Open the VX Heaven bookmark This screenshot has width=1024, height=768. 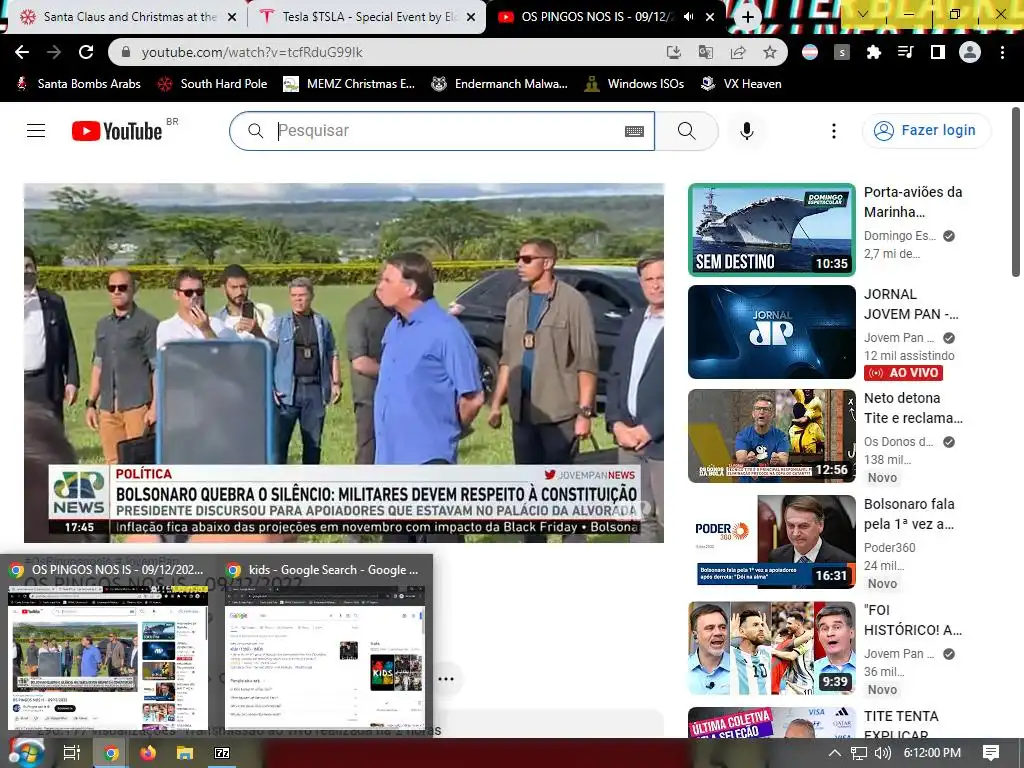tap(741, 84)
